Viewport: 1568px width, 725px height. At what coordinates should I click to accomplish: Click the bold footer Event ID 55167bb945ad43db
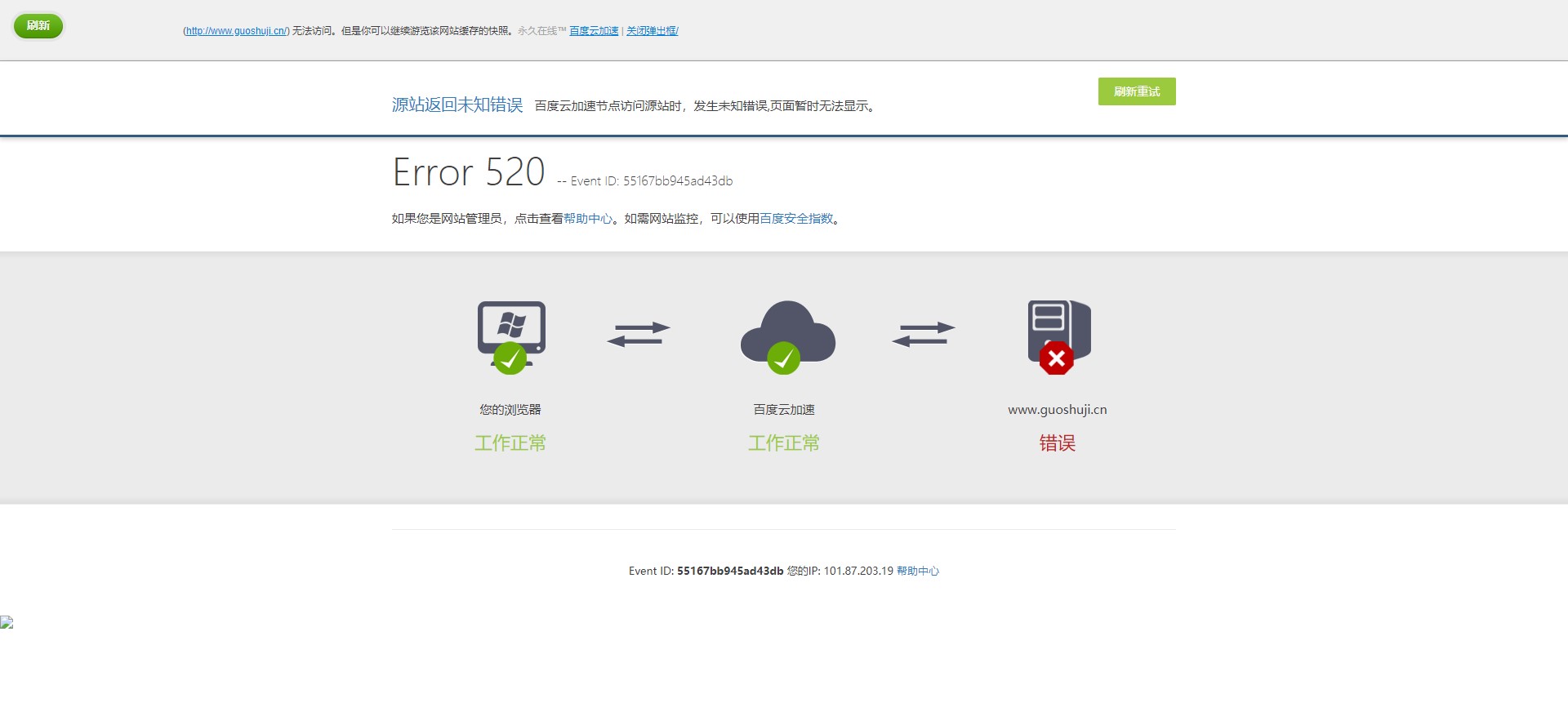730,572
